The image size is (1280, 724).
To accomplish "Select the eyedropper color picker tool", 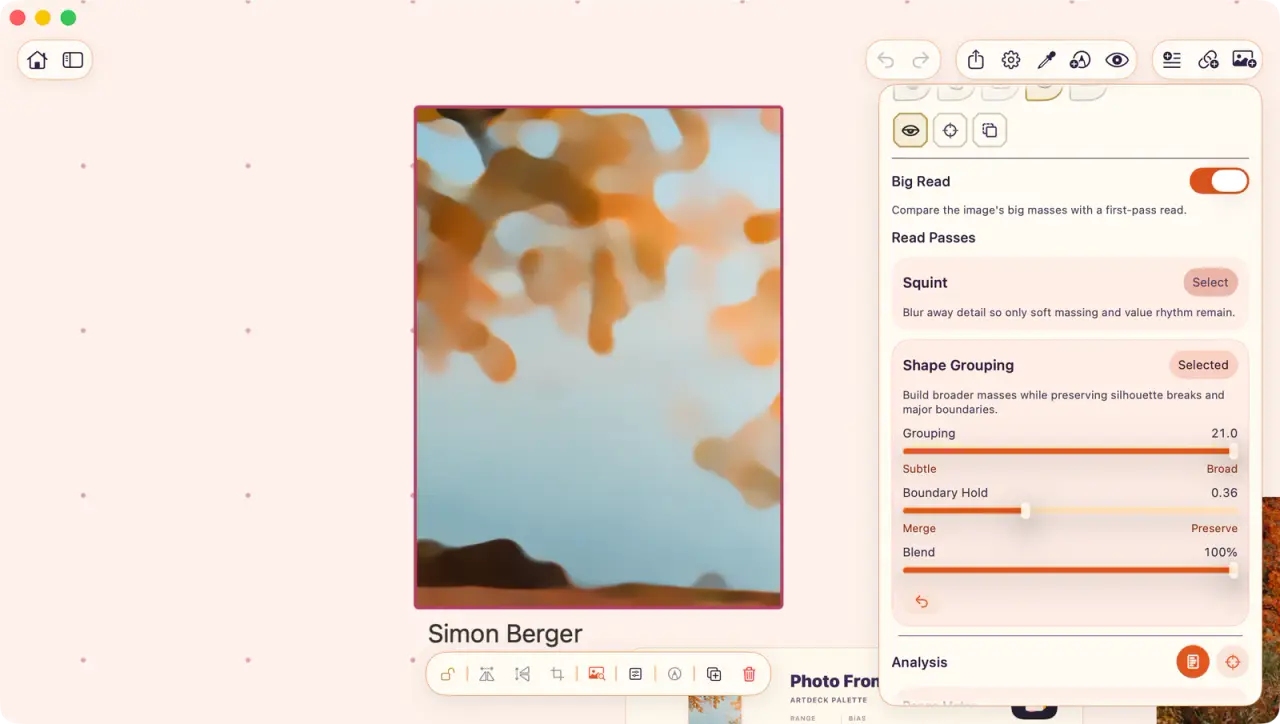I will point(1046,60).
